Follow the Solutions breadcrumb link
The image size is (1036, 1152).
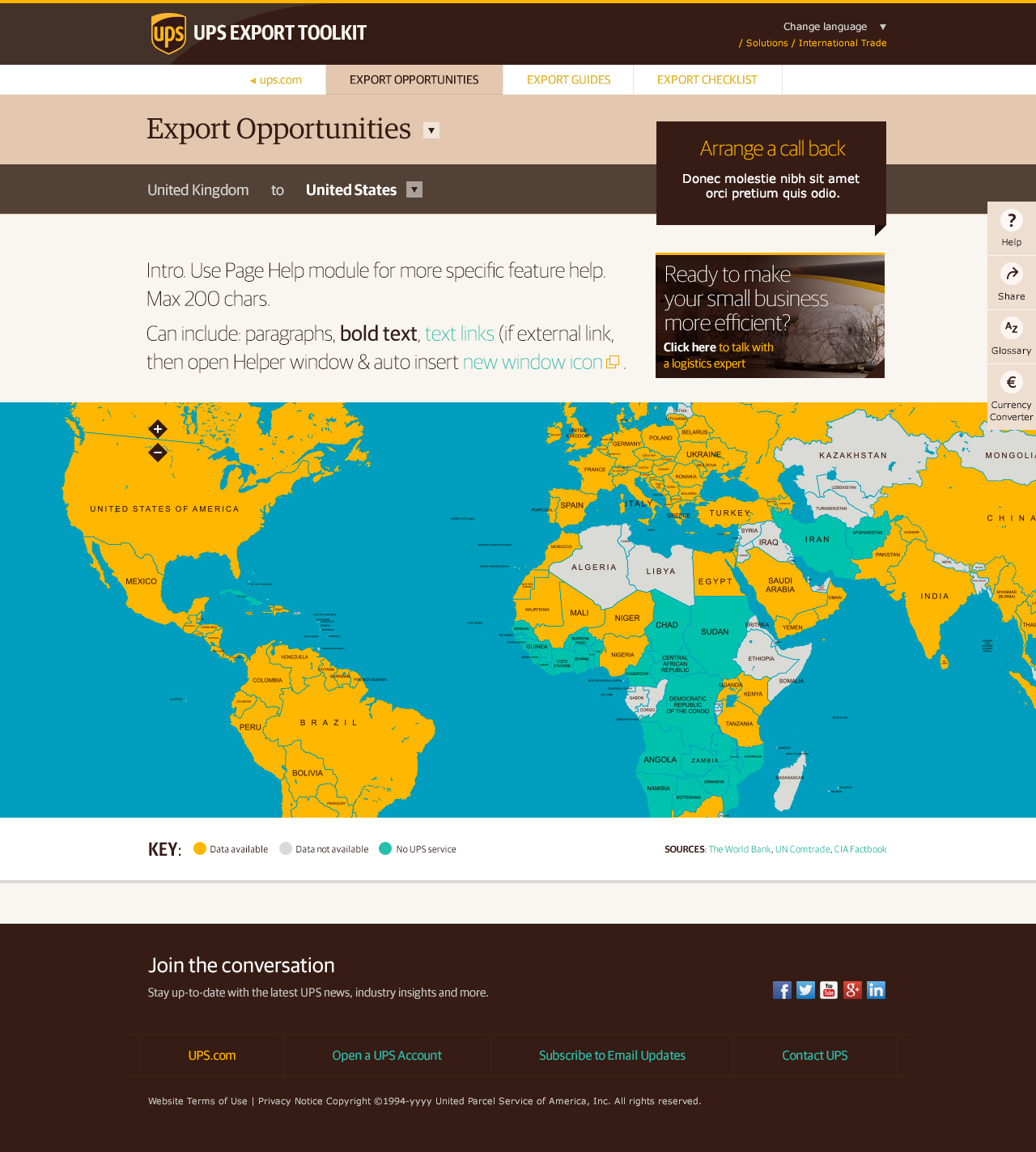click(766, 44)
